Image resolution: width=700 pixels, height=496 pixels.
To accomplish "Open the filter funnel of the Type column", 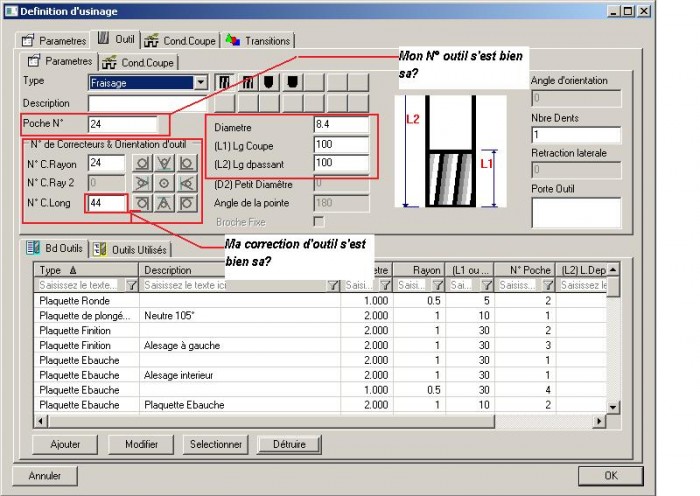I will point(132,285).
